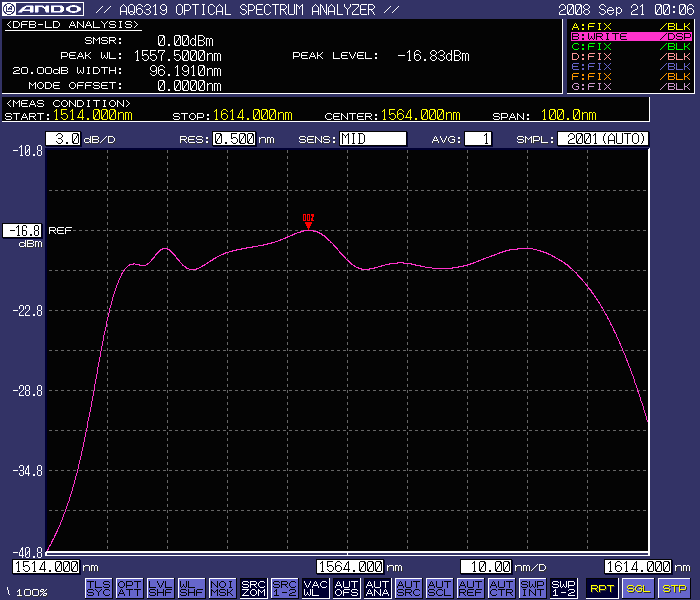Click the RES 0.500 nm field

[234, 139]
